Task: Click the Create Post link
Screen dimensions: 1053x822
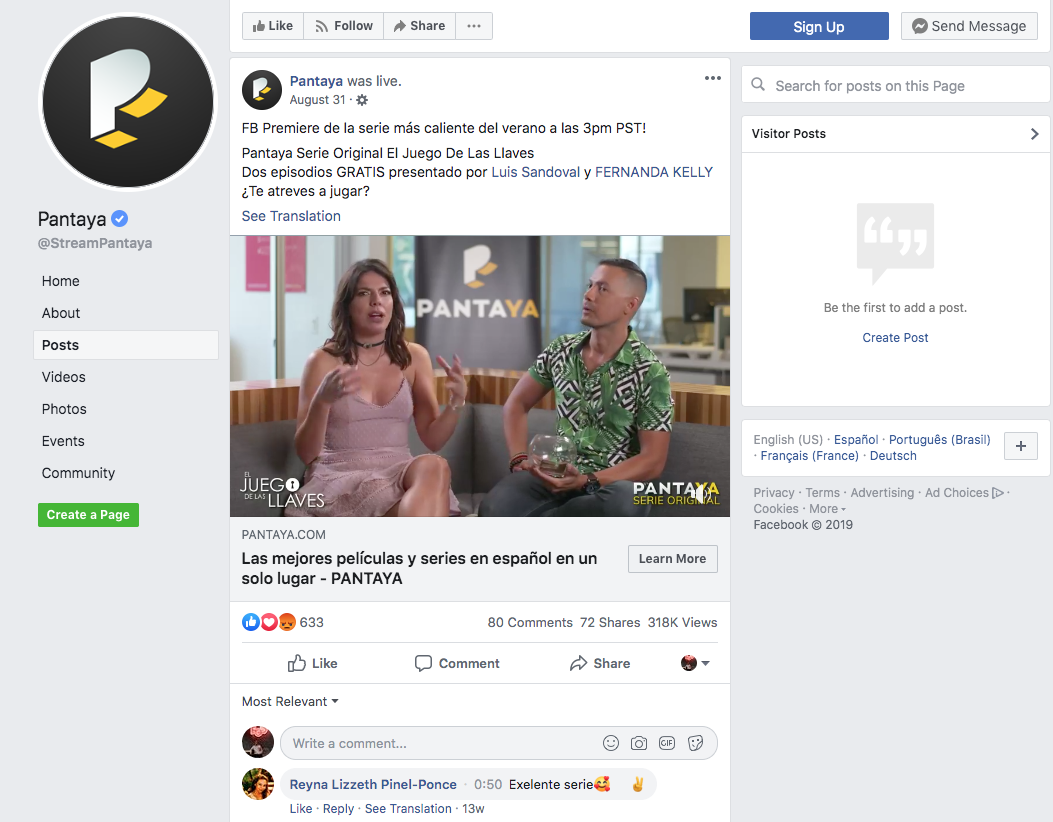Action: click(x=895, y=338)
